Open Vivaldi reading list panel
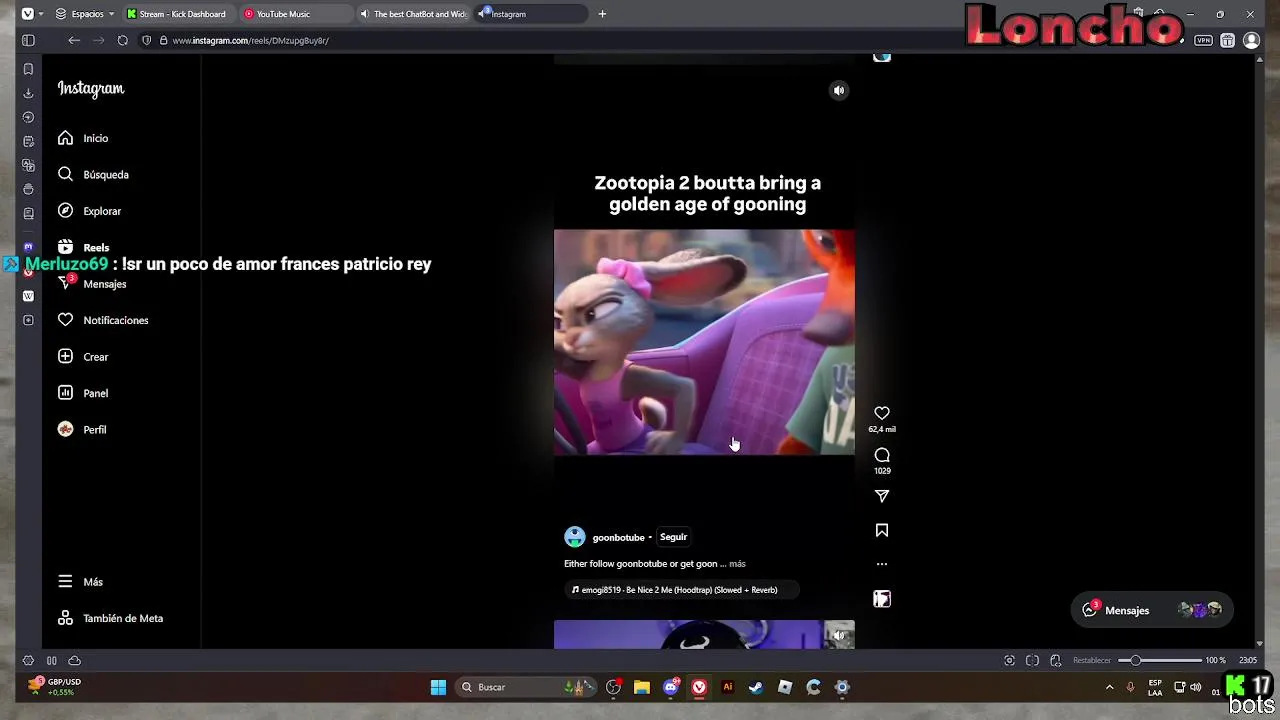 pos(28,213)
